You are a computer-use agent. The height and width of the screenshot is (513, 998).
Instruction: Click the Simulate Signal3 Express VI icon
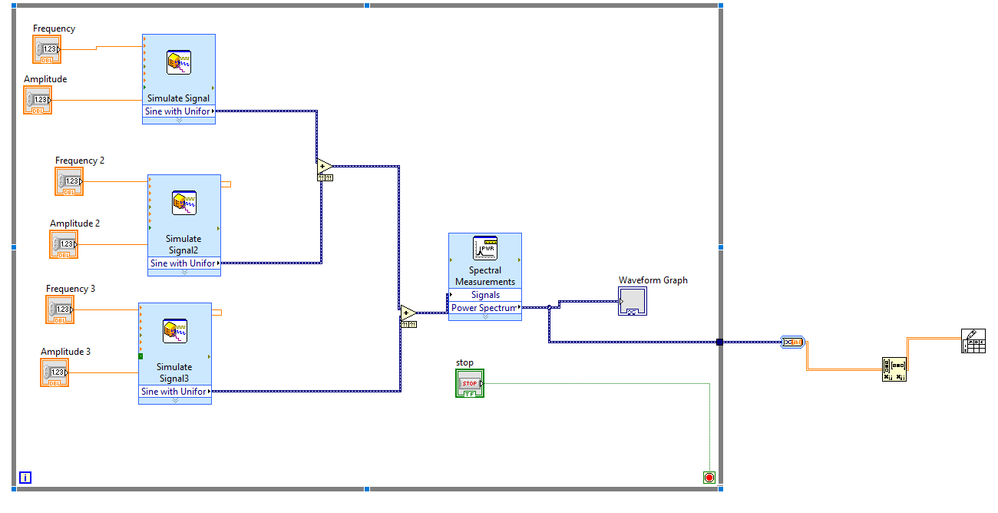click(x=175, y=332)
